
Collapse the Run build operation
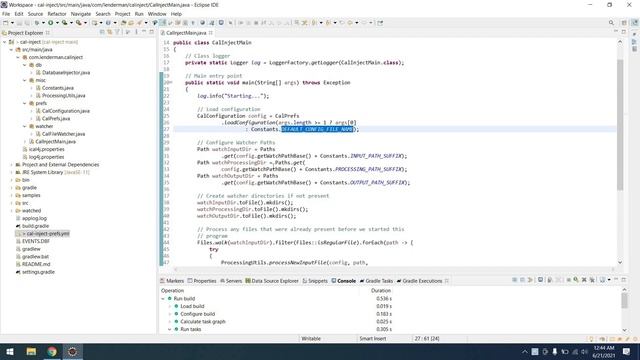tap(163, 299)
